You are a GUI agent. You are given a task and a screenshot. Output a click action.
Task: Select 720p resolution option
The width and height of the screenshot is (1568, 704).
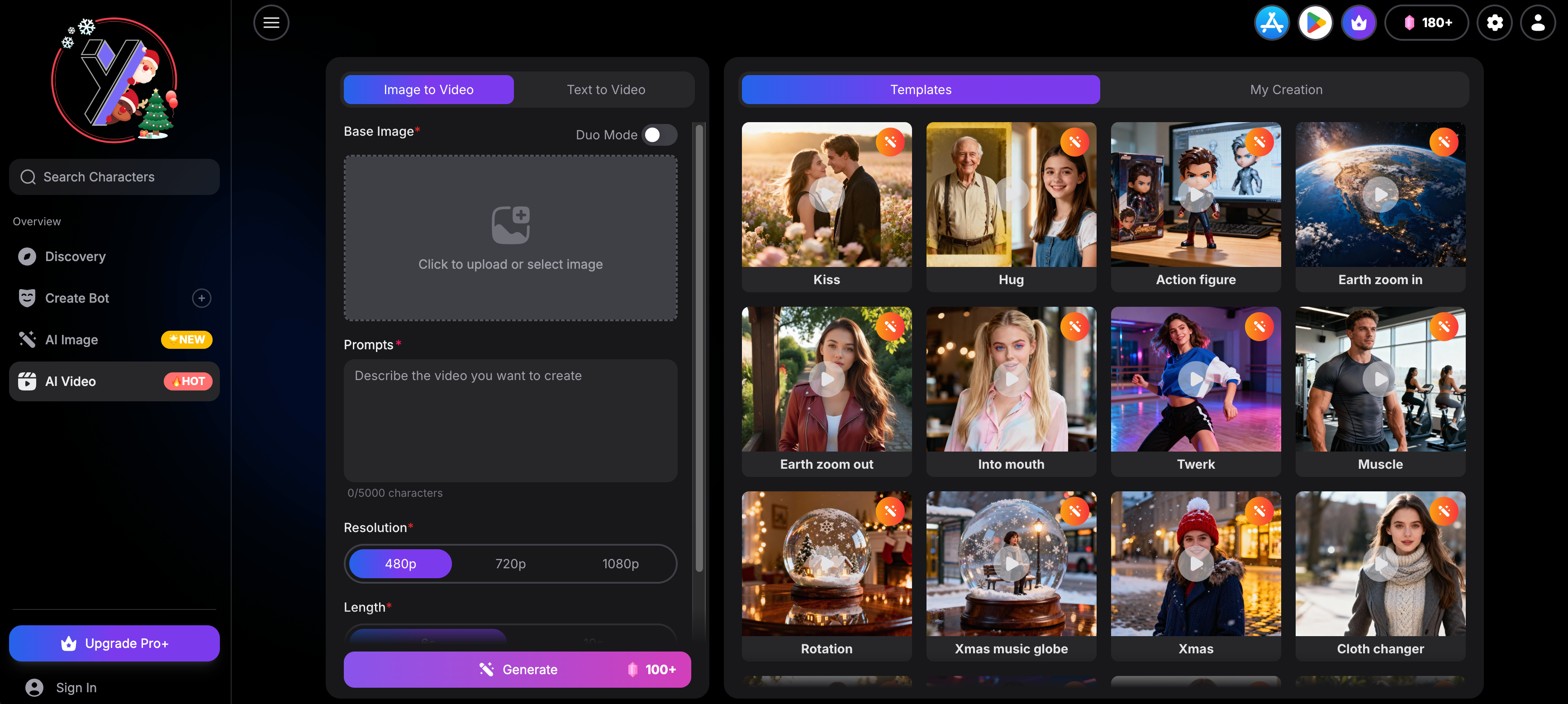click(510, 563)
